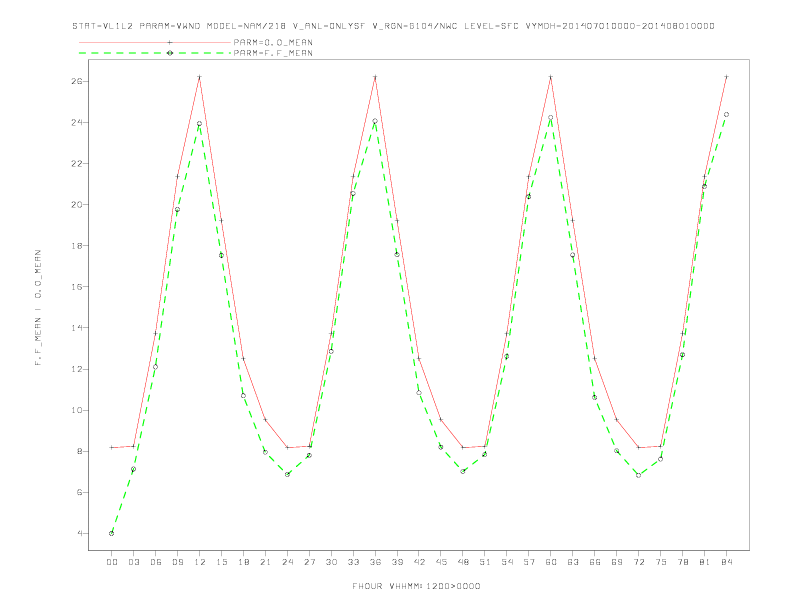
Task: Click x-axis forecast hour label 12
Action: click(200, 562)
